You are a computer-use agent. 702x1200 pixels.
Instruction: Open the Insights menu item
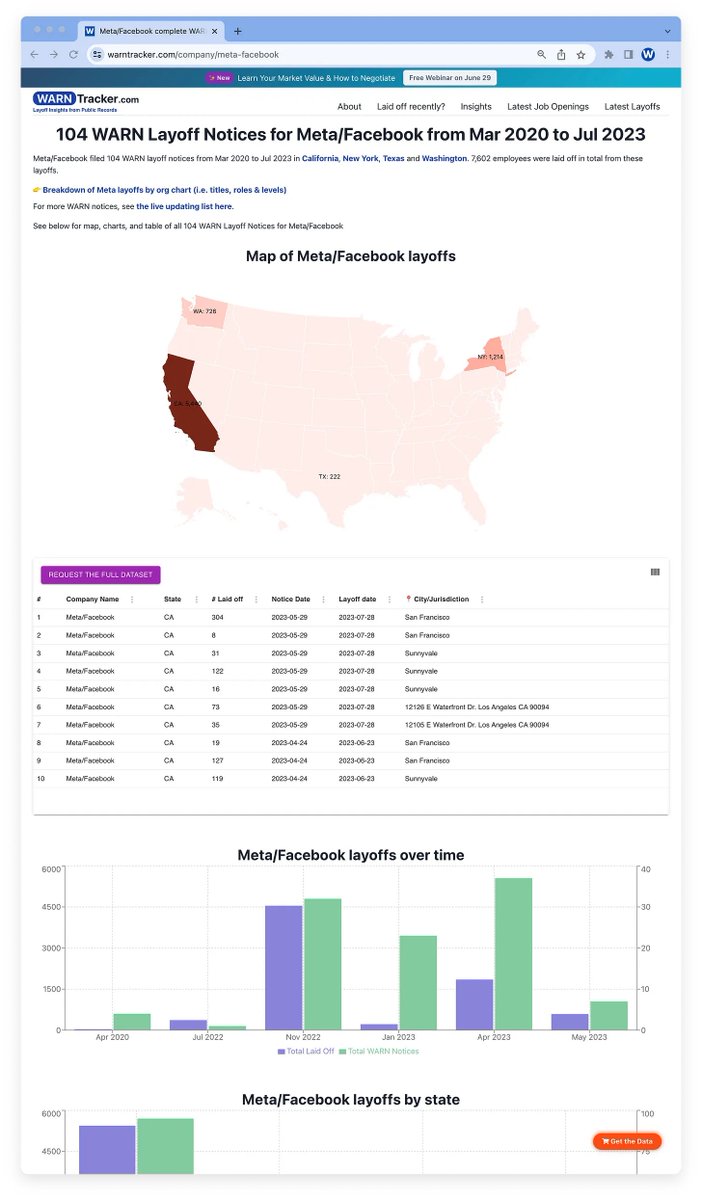(x=476, y=106)
